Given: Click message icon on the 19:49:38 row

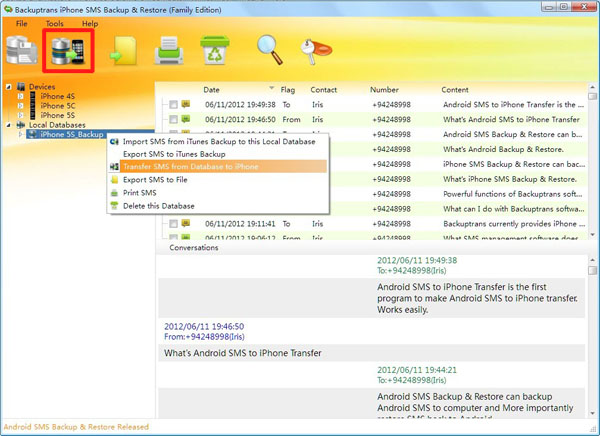Looking at the screenshot, I should coord(186,104).
